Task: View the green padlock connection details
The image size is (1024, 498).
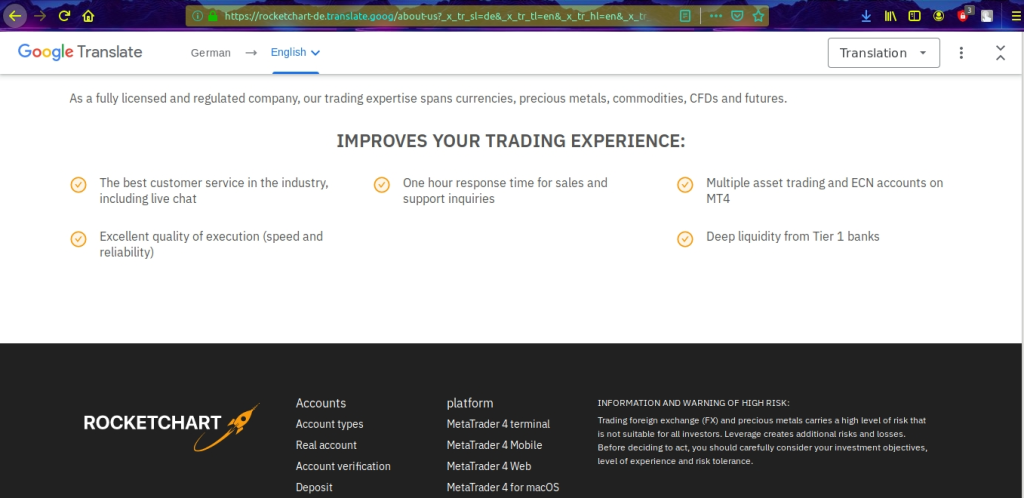Action: (212, 16)
